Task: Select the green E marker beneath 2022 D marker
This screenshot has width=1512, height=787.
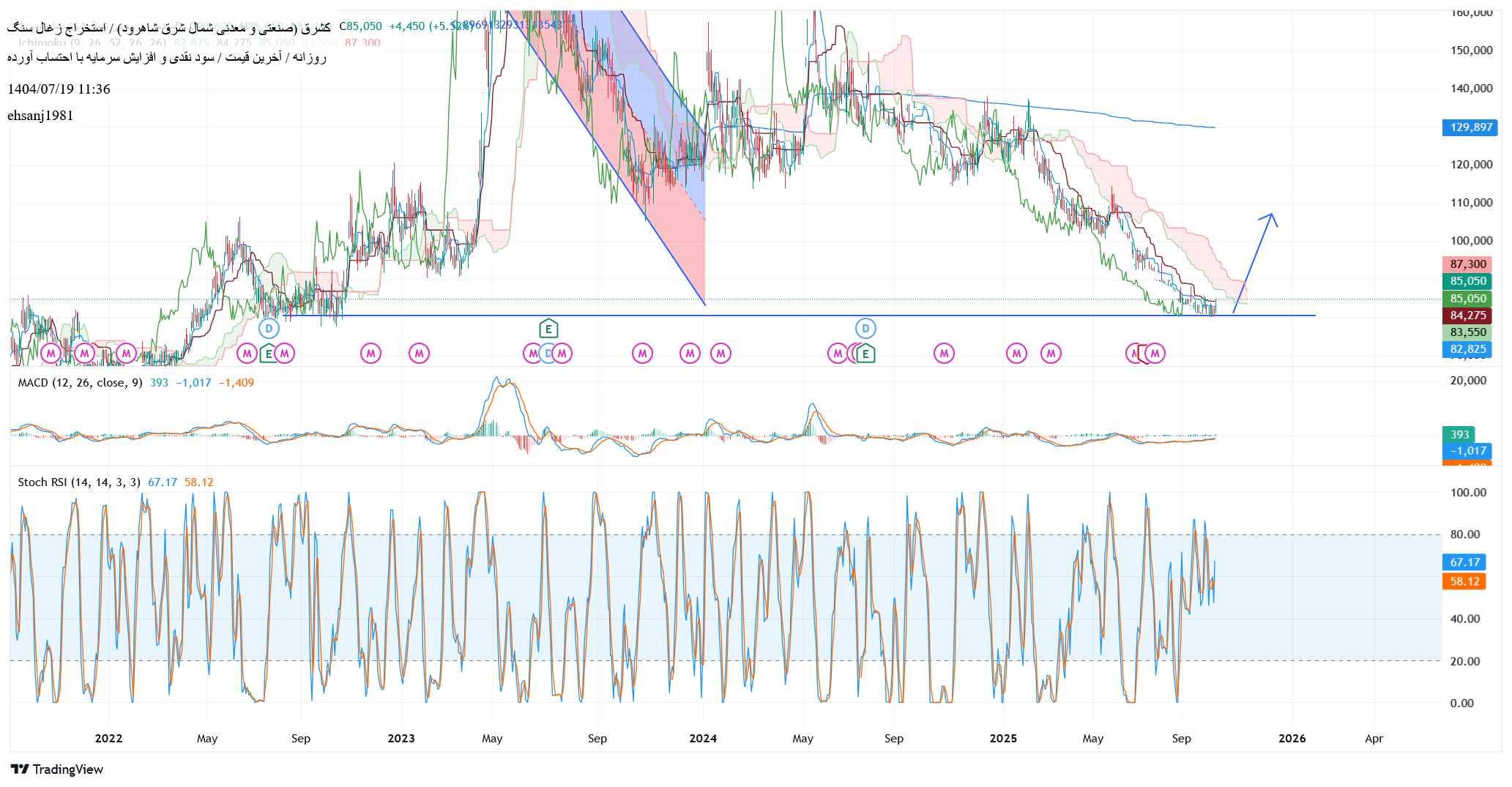Action: pos(268,354)
